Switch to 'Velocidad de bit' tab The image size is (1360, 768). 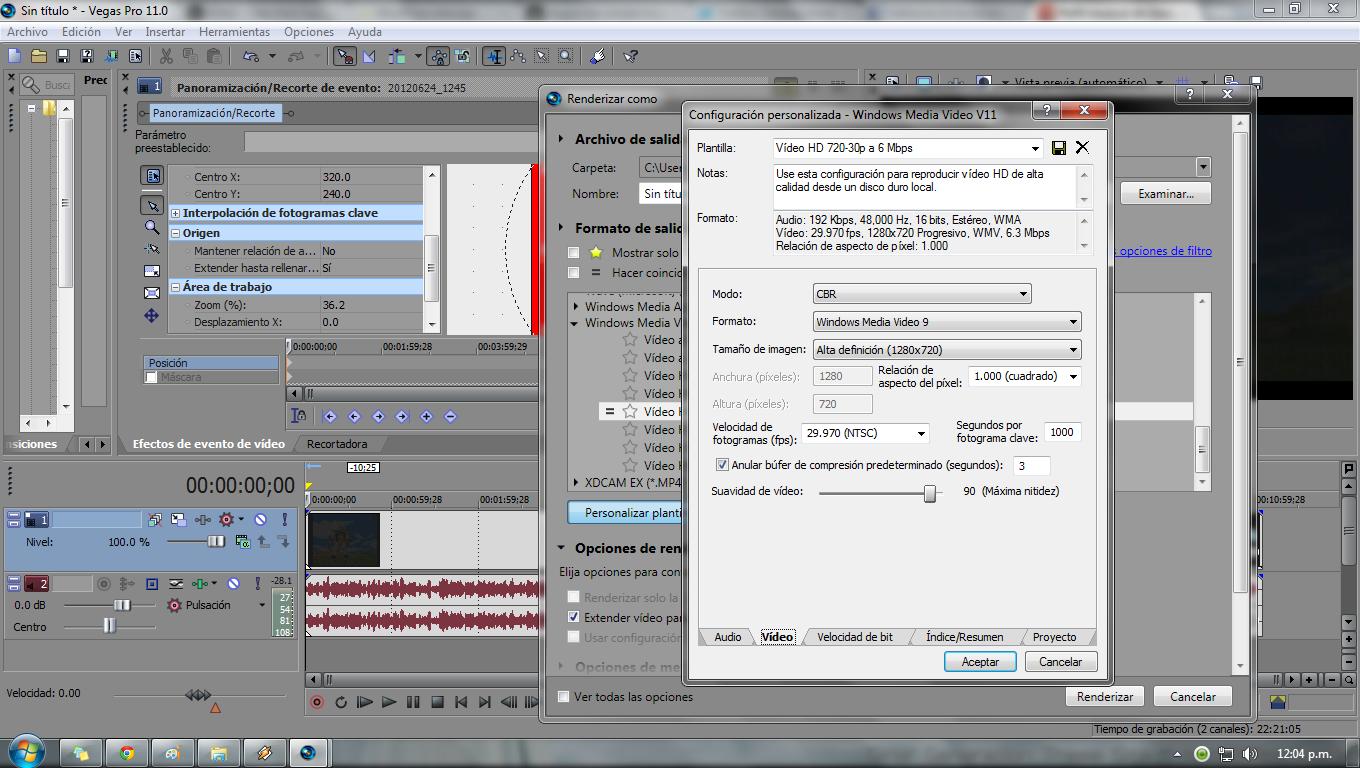pyautogui.click(x=855, y=637)
